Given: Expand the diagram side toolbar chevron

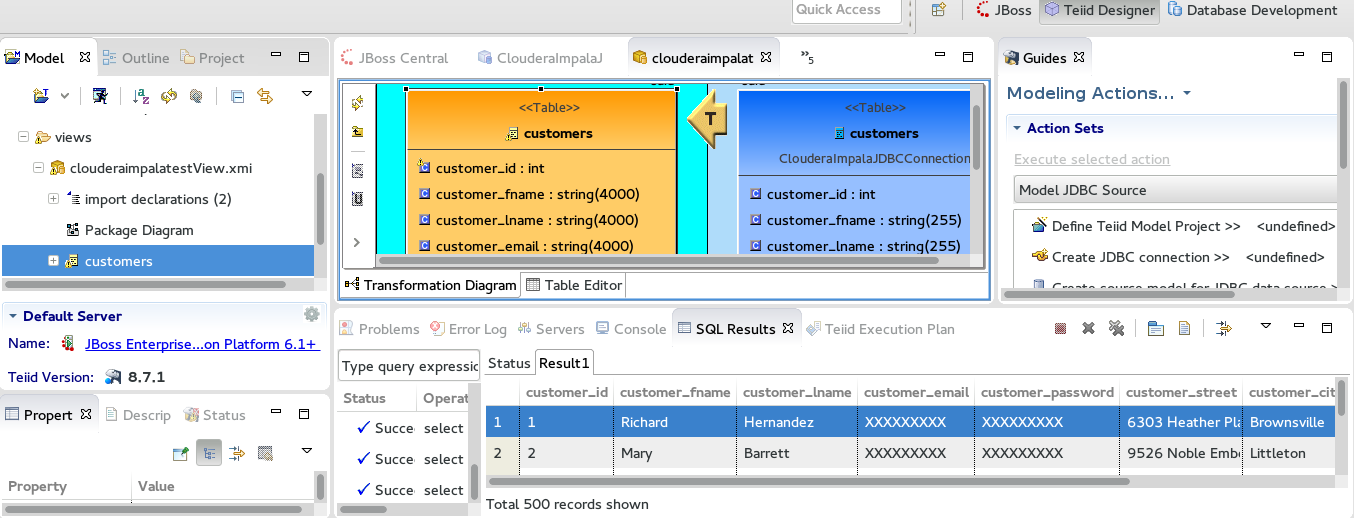Looking at the screenshot, I should click(357, 242).
